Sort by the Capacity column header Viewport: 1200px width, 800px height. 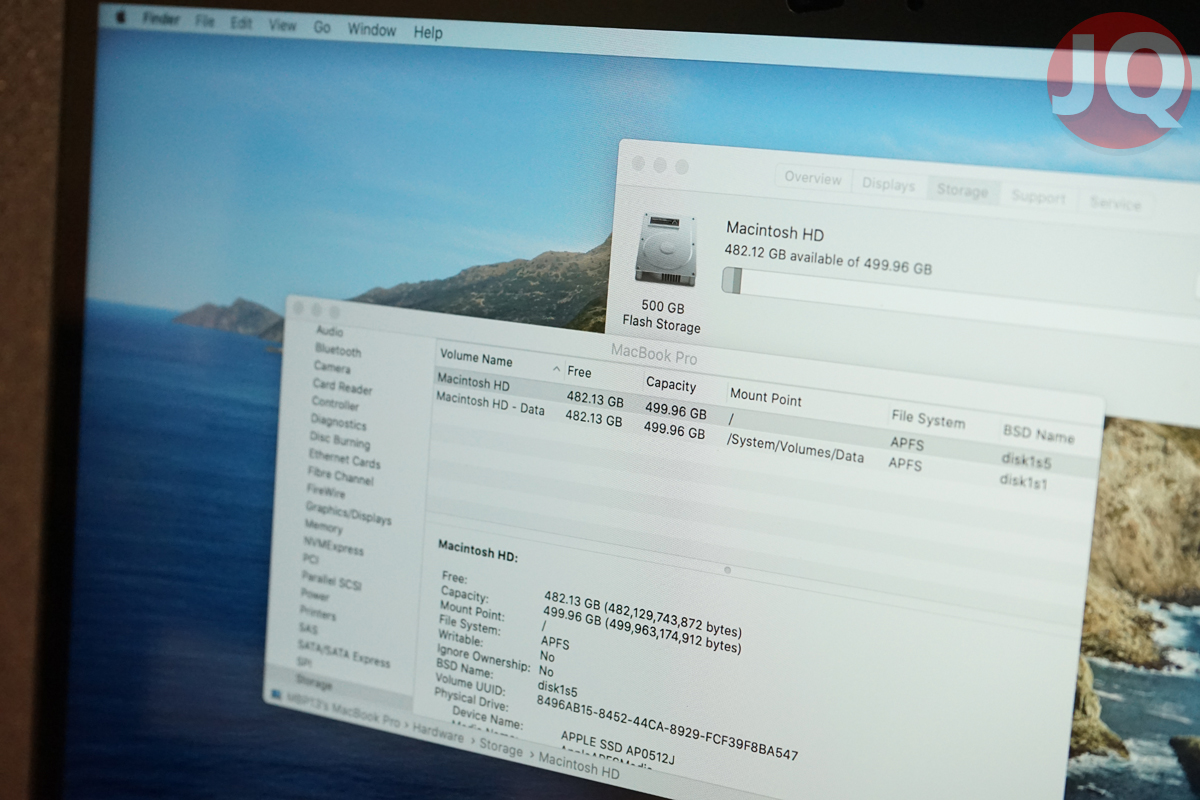click(671, 384)
